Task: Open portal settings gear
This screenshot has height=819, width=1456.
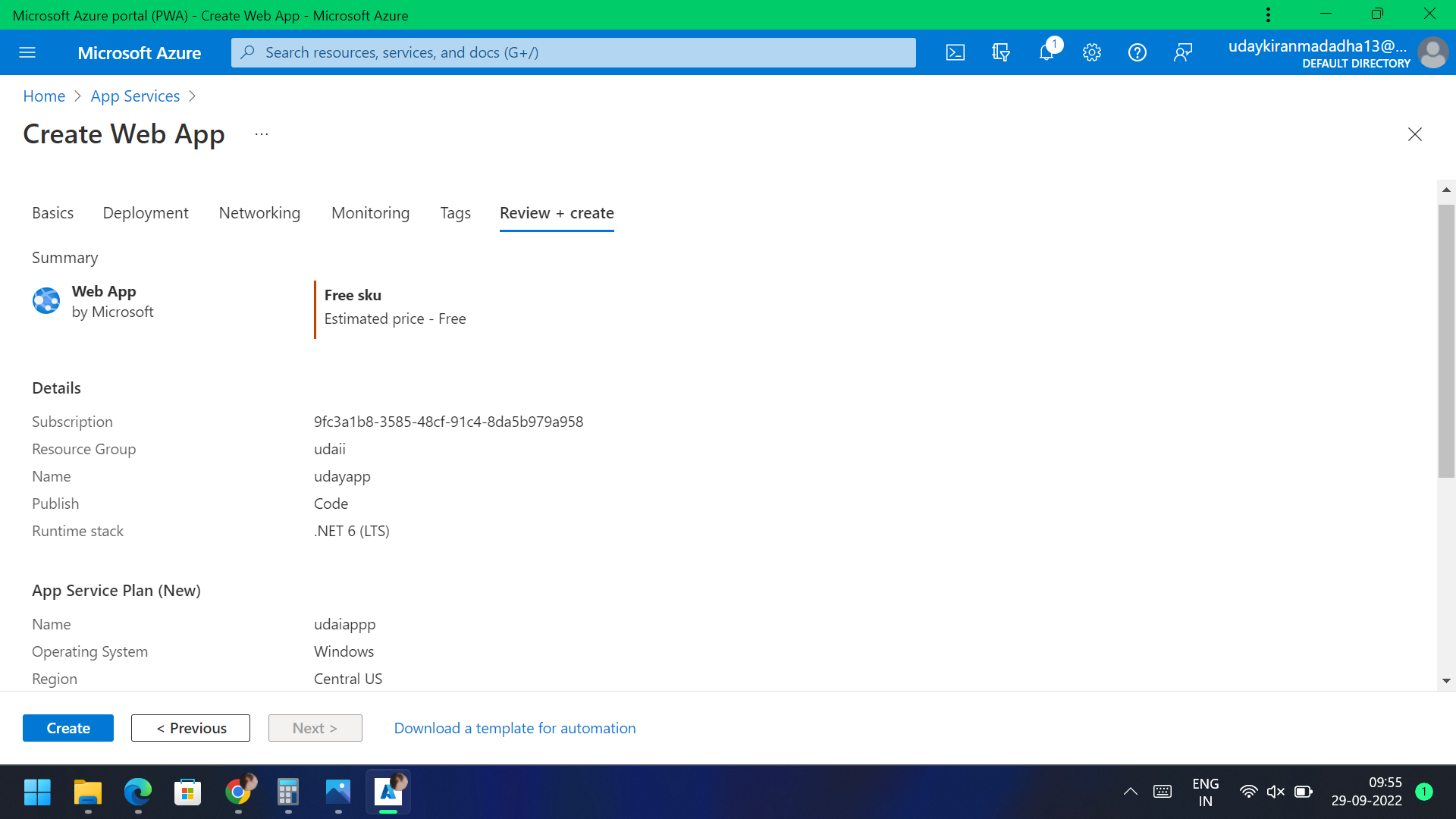Action: 1092,52
